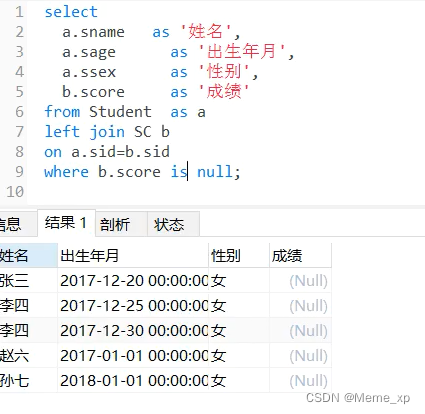
Task: Click a.ssex in line 4
Action: click(x=89, y=72)
